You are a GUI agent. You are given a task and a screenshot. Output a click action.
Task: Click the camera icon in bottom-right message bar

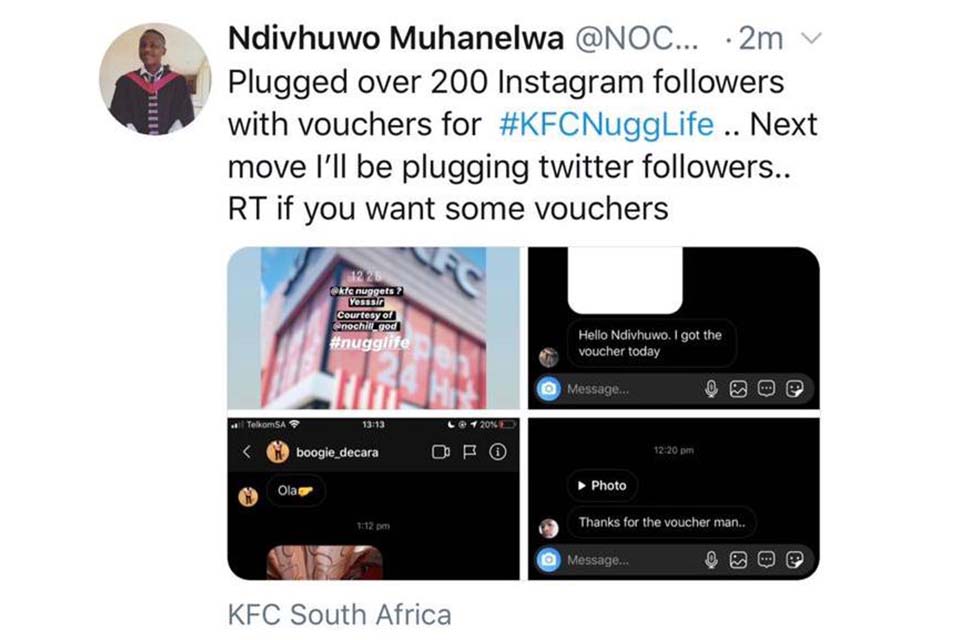point(548,560)
